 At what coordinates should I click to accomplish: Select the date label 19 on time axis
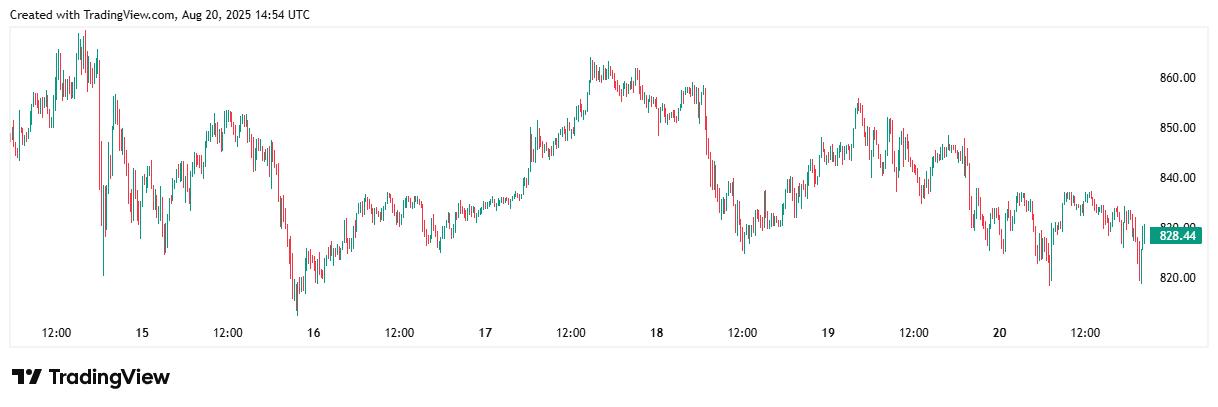828,333
